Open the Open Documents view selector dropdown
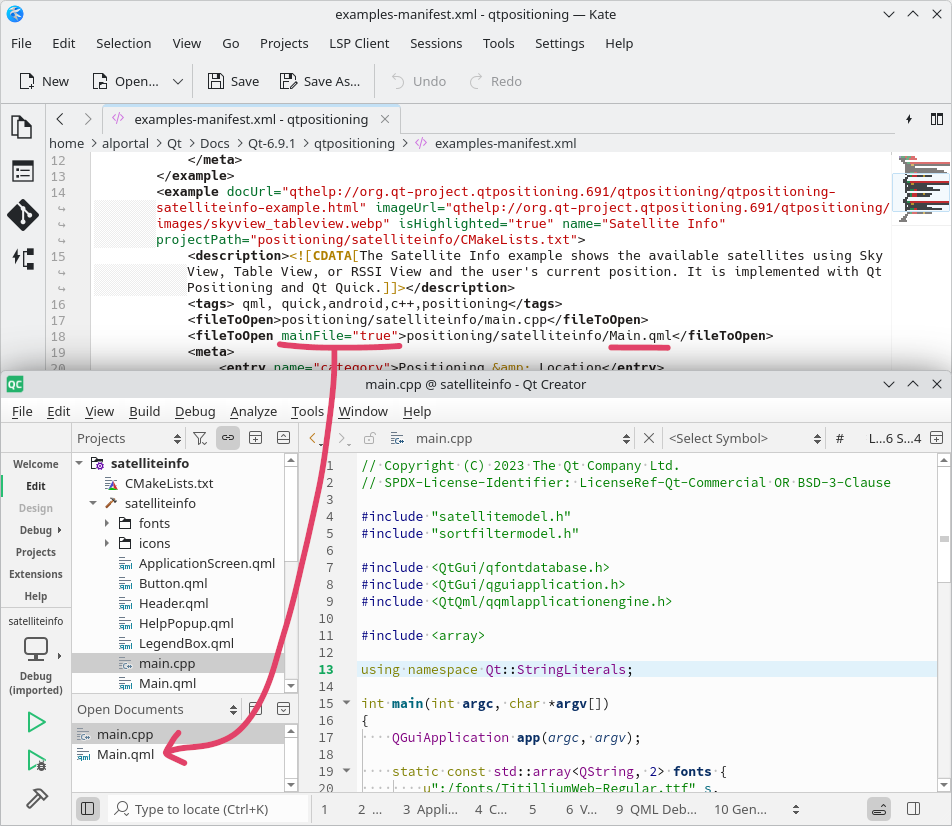Viewport: 952px width, 826px height. [157, 709]
